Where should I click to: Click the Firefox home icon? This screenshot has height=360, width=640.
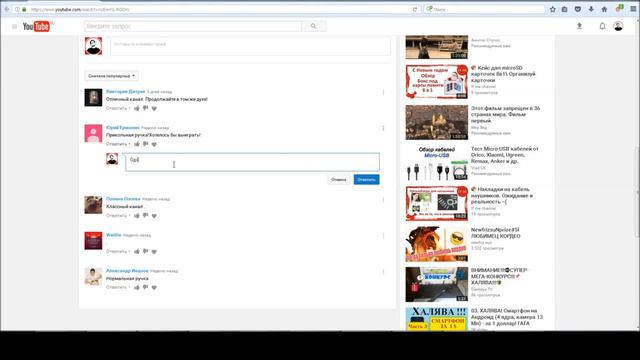point(604,9)
